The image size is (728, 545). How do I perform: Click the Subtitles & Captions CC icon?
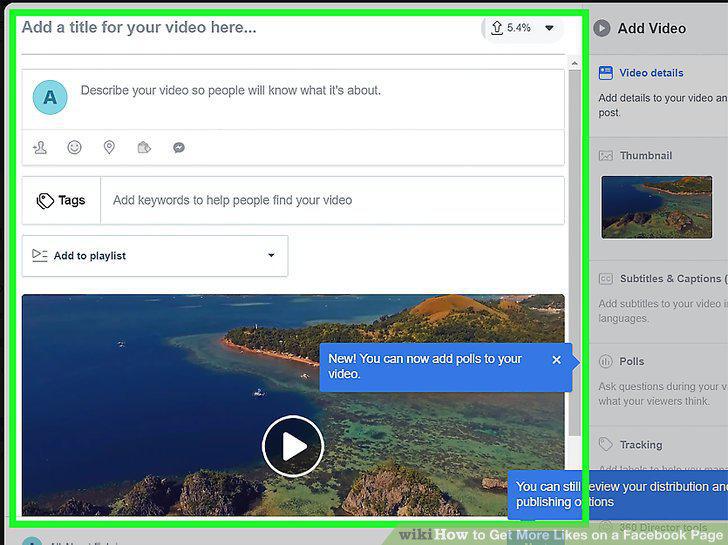tap(605, 279)
